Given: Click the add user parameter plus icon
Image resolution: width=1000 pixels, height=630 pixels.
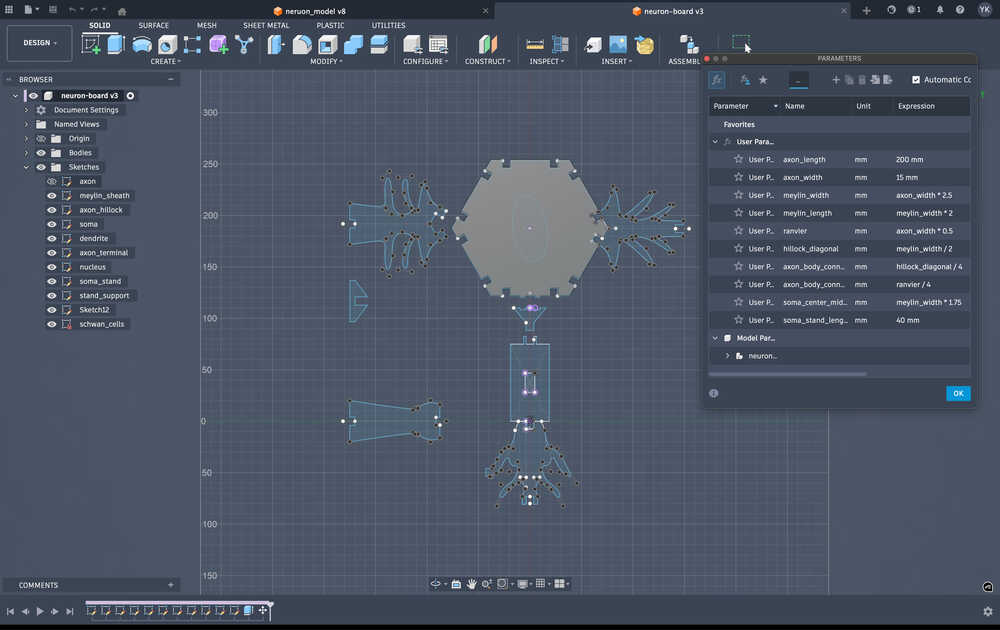Looking at the screenshot, I should 836,80.
